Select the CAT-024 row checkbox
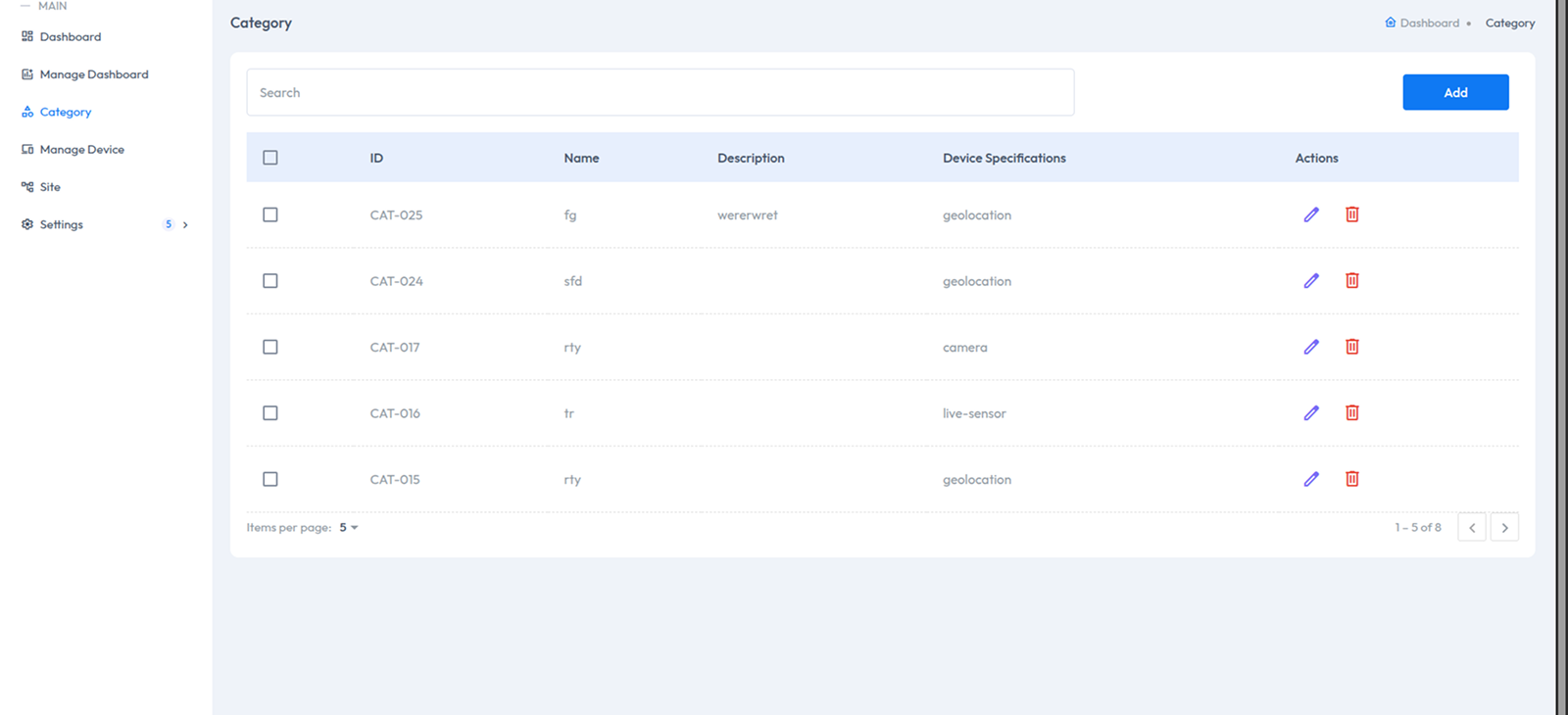This screenshot has height=715, width=1568. tap(270, 281)
